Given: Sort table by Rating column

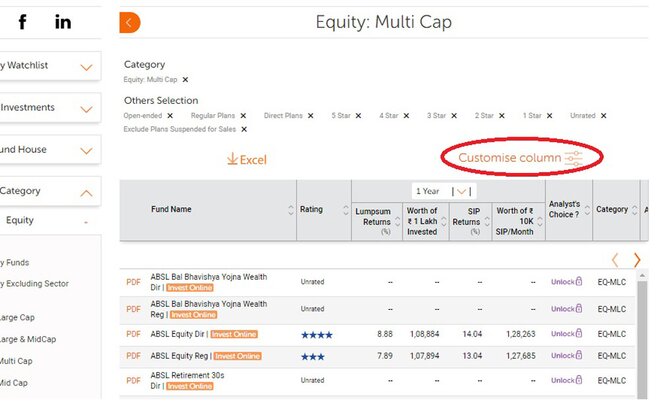Looking at the screenshot, I should 343,210.
